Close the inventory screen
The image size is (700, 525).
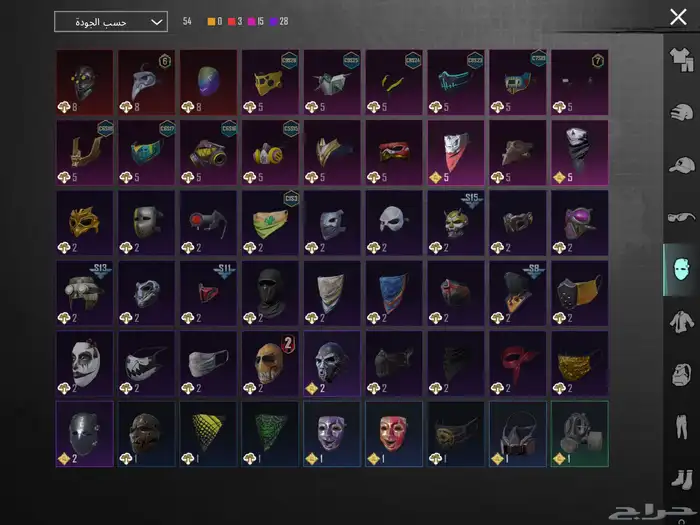(x=678, y=17)
